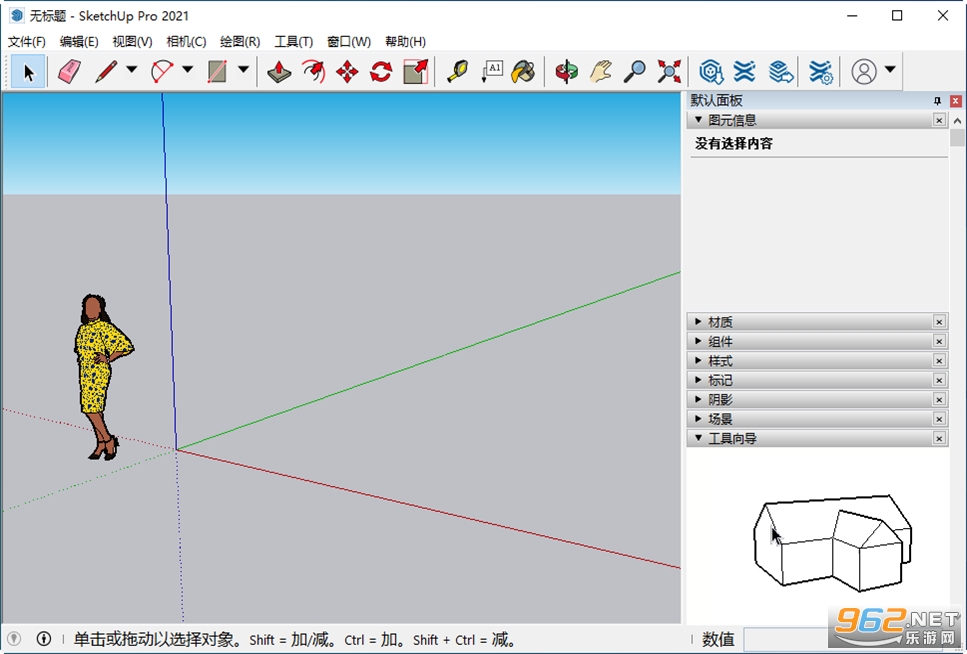Select the Text label tool
The image size is (967, 654).
coord(492,72)
